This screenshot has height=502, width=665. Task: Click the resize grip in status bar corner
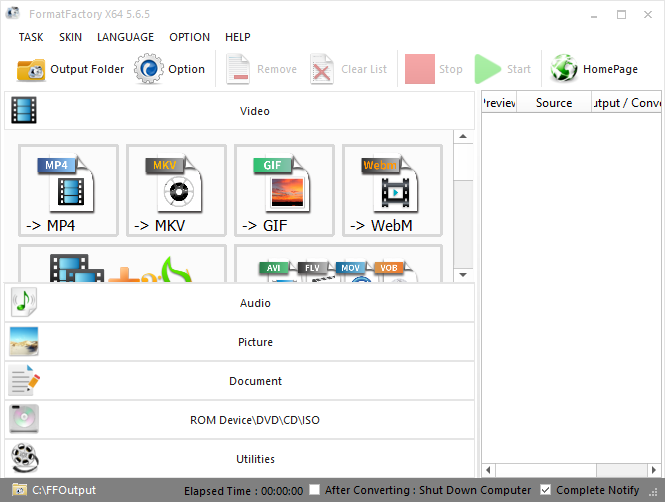tap(654, 492)
